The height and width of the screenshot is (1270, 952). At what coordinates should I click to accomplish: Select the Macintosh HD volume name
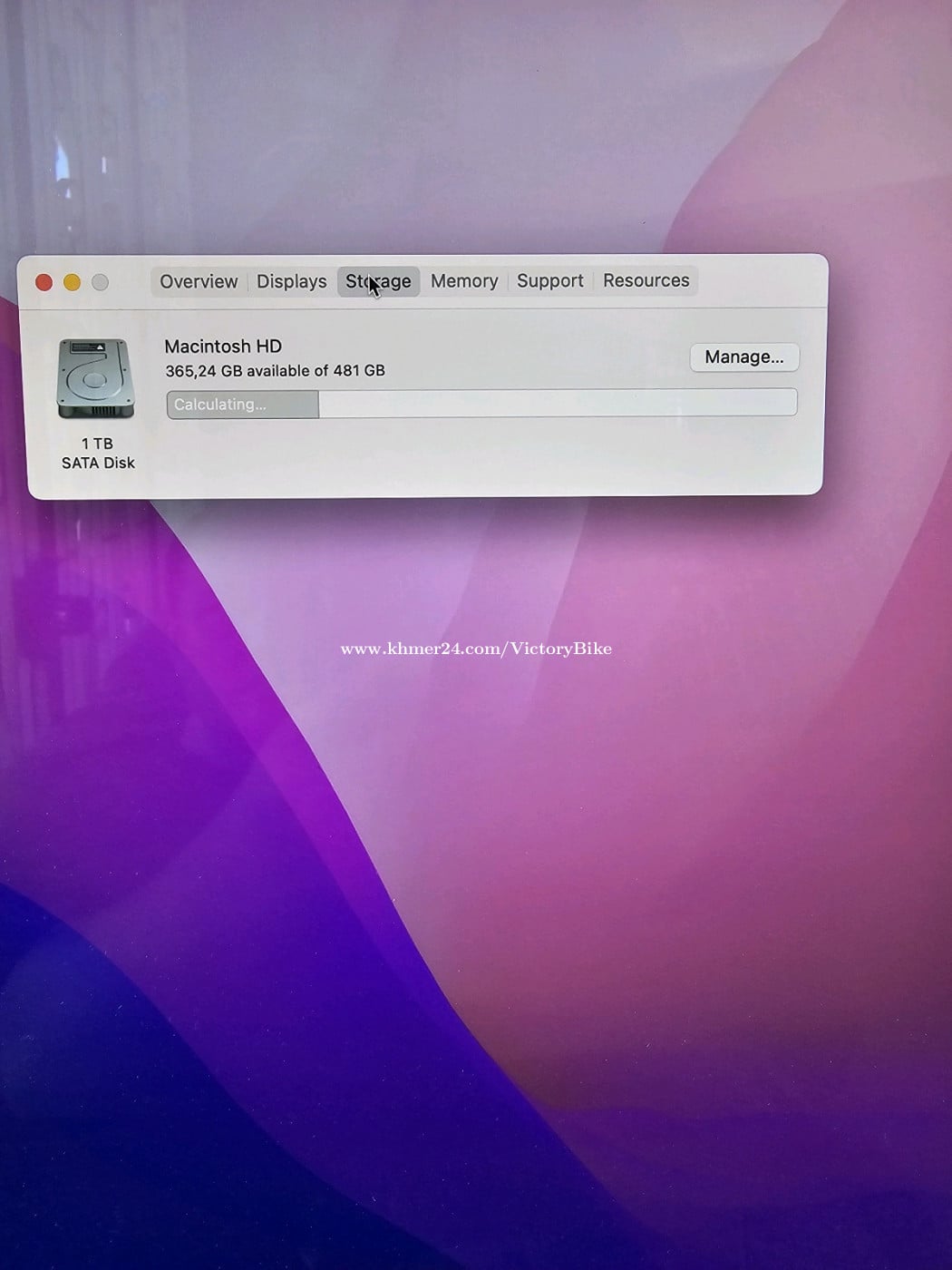click(223, 347)
